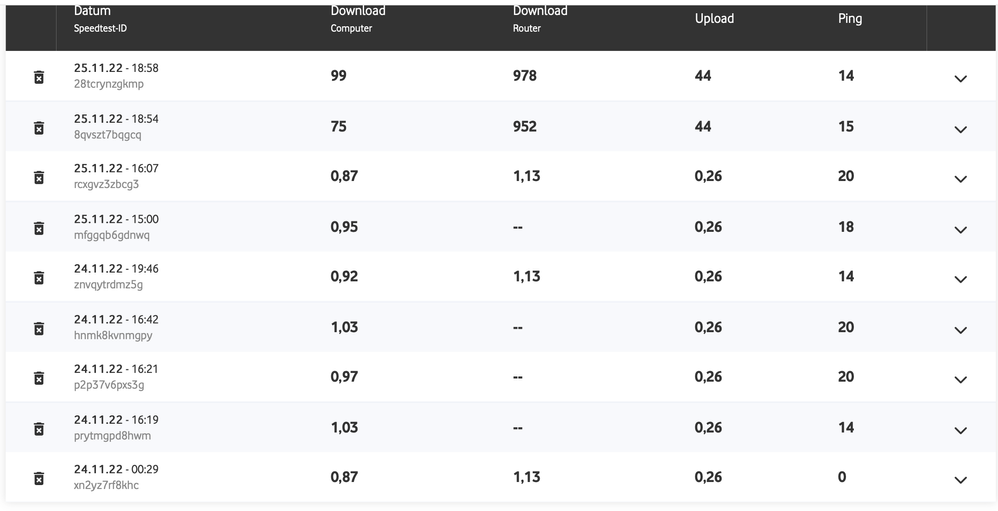998x511 pixels.
Task: Expand the xn2yz7rf8khc speedtest row
Action: [960, 480]
